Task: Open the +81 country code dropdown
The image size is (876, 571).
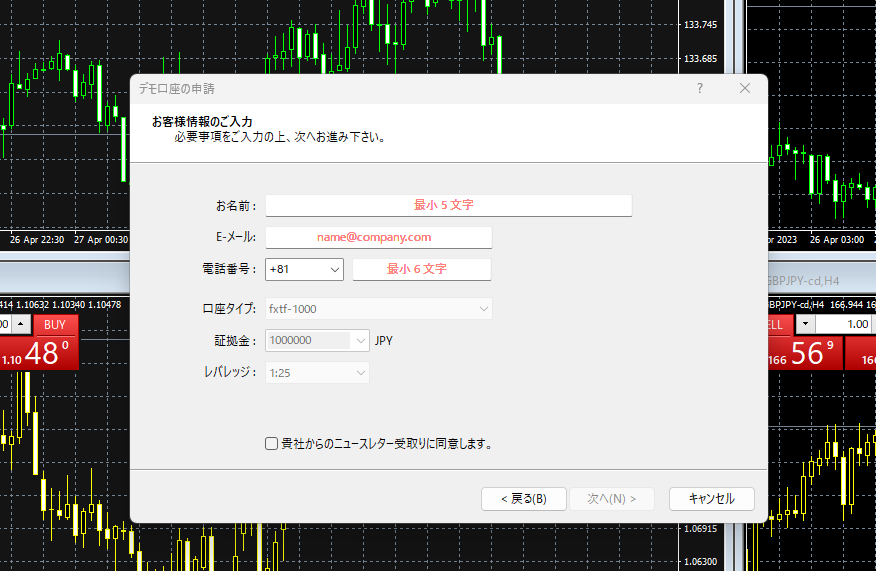Action: pos(304,269)
